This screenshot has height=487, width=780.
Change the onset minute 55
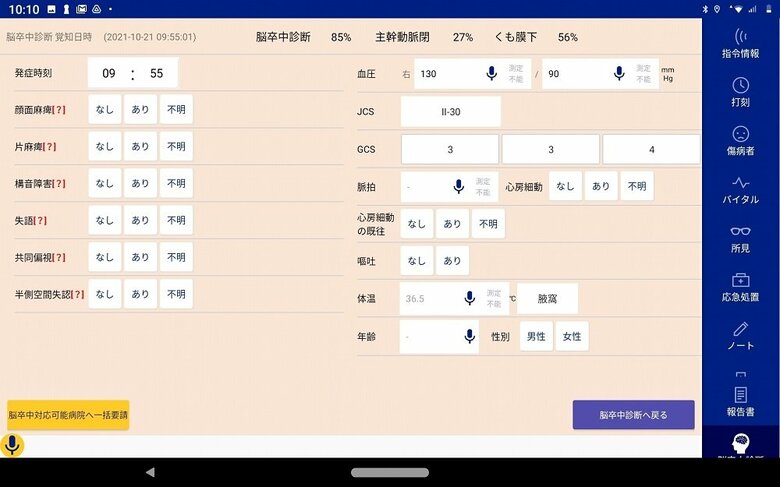point(156,74)
